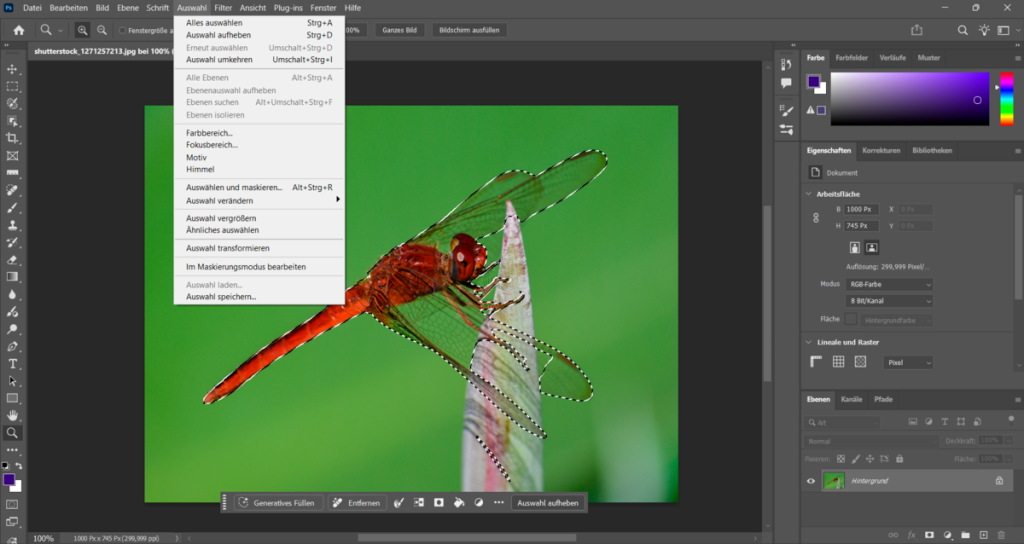Click the delete layer trash icon
Viewport: 1024px width, 544px height.
1001,536
